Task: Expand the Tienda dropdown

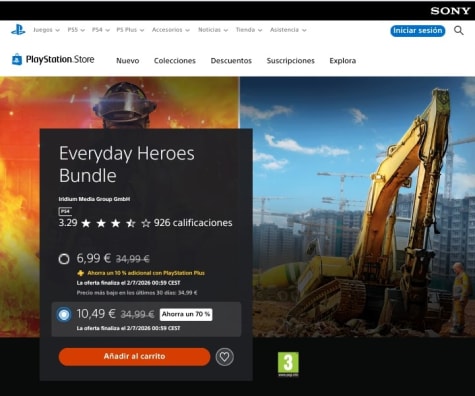Action: click(249, 30)
